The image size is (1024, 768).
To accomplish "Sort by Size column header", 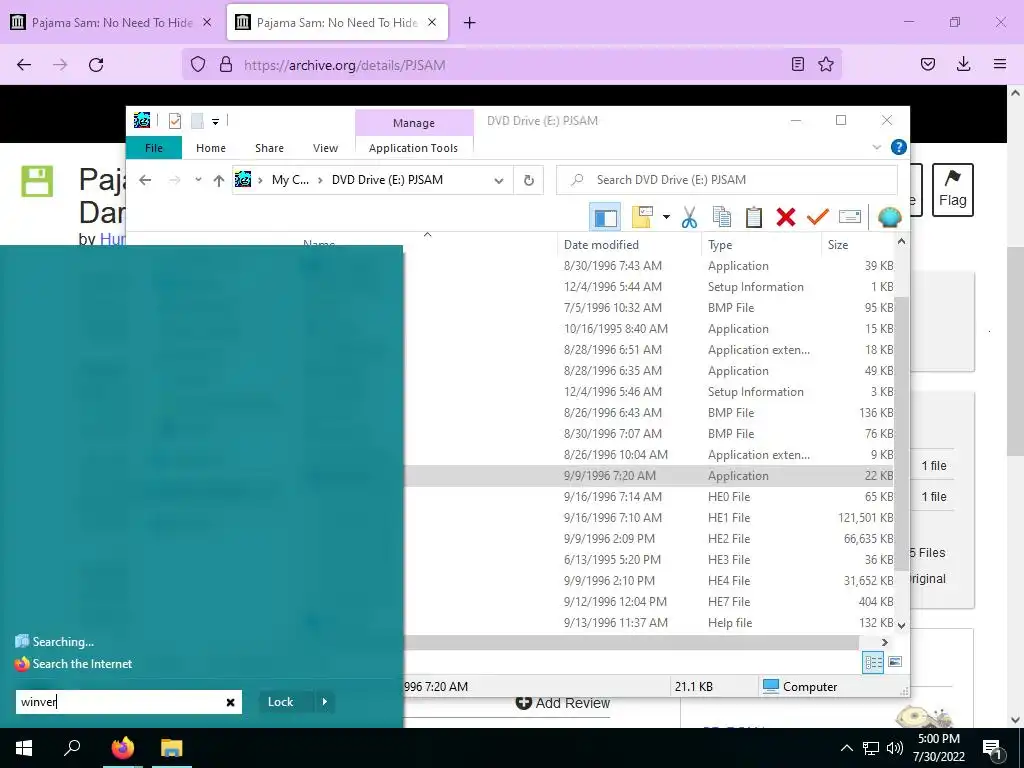I will point(857,245).
